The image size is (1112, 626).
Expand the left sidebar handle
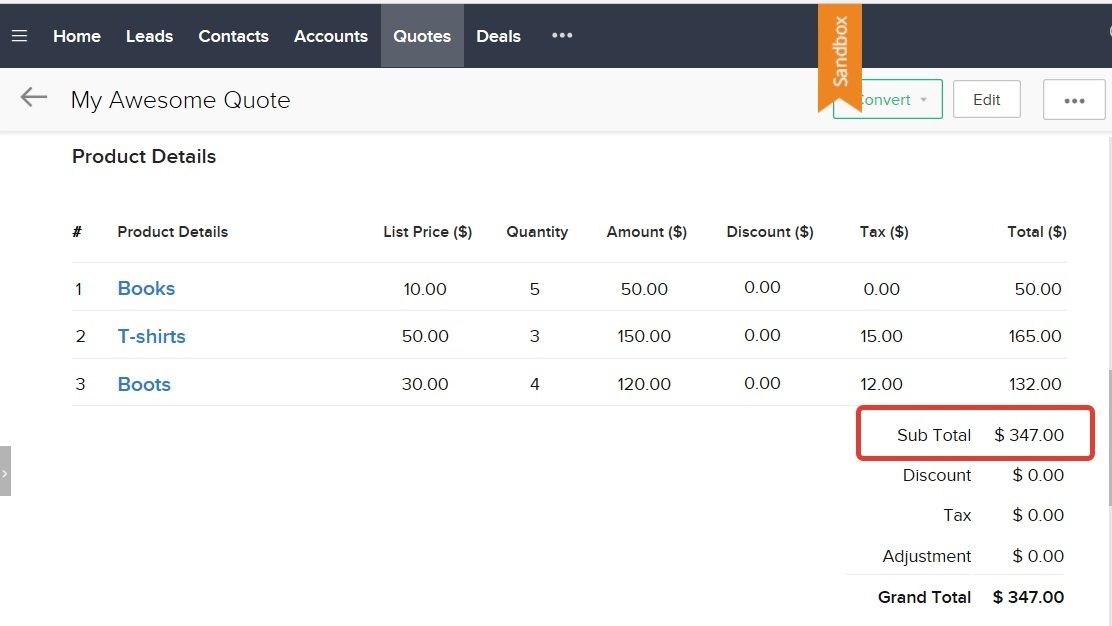pyautogui.click(x=5, y=471)
